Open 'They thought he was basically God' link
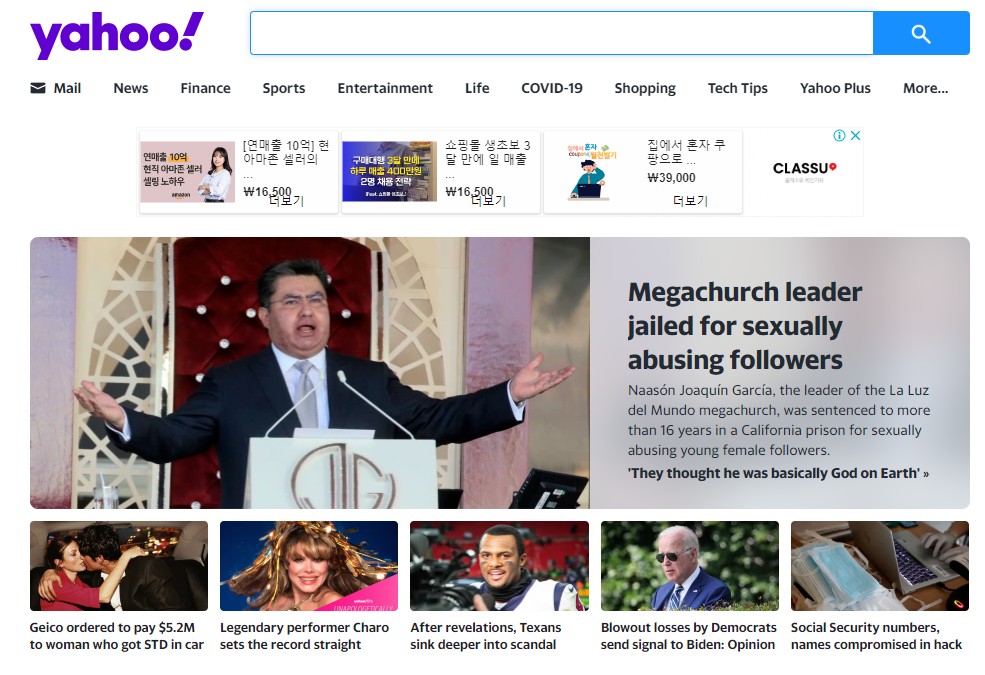This screenshot has width=985, height=675. coord(778,473)
